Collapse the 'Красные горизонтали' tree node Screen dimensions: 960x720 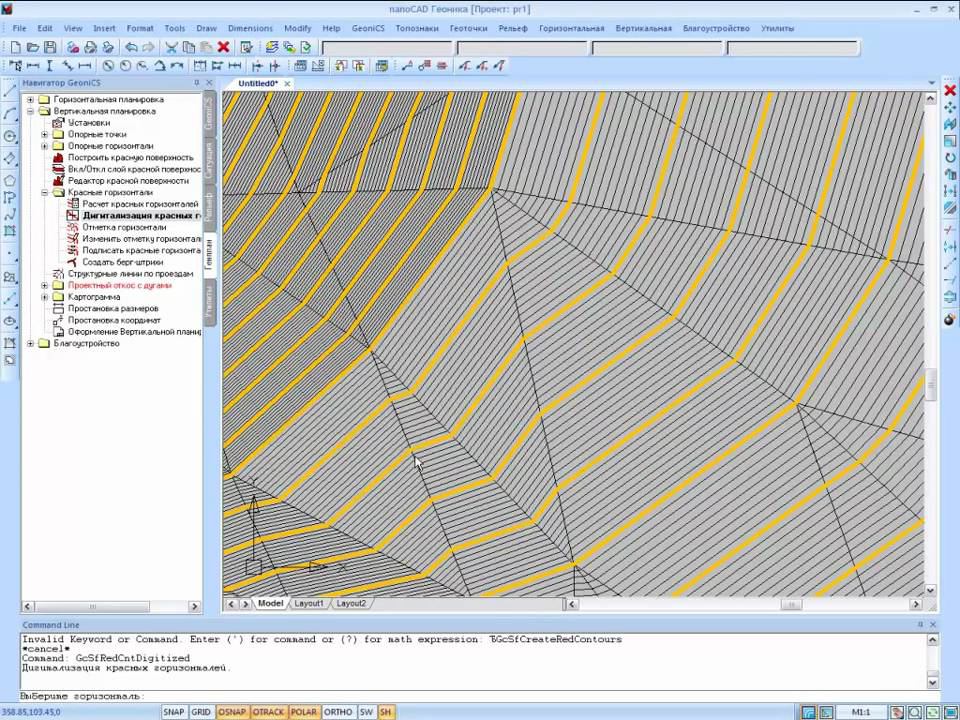pyautogui.click(x=44, y=192)
